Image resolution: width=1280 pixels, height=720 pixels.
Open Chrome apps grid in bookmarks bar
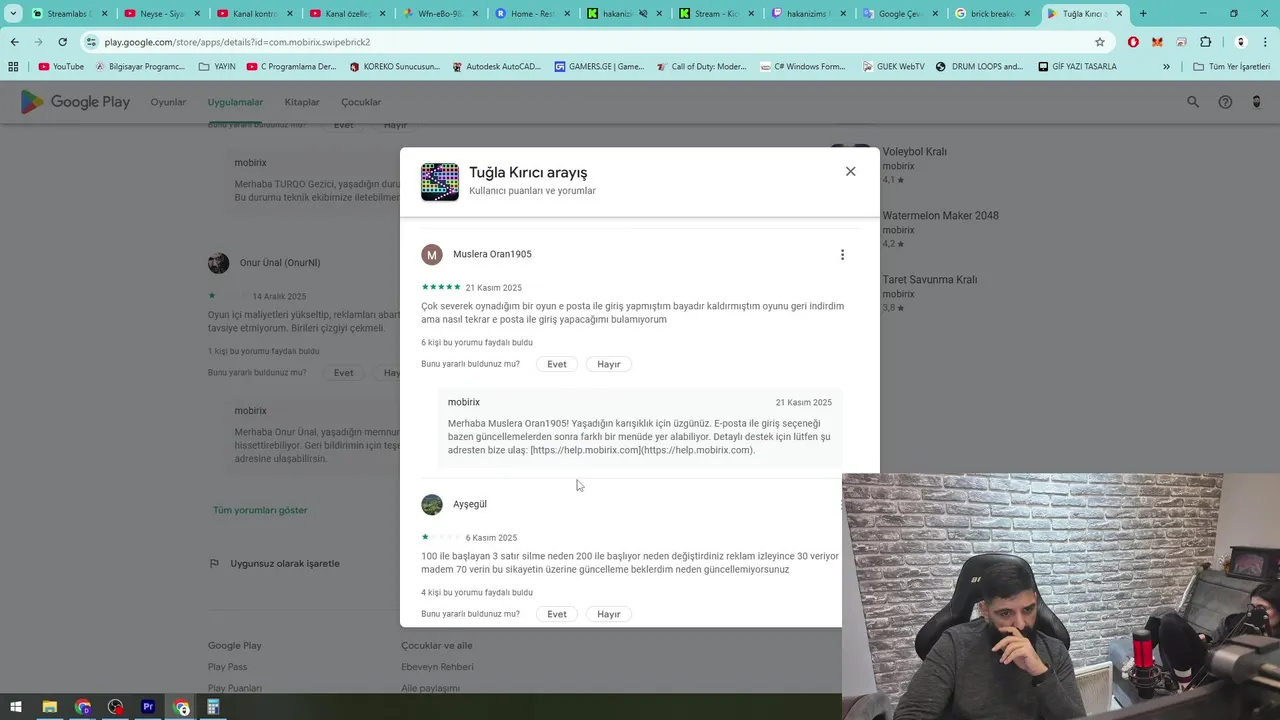(x=13, y=67)
